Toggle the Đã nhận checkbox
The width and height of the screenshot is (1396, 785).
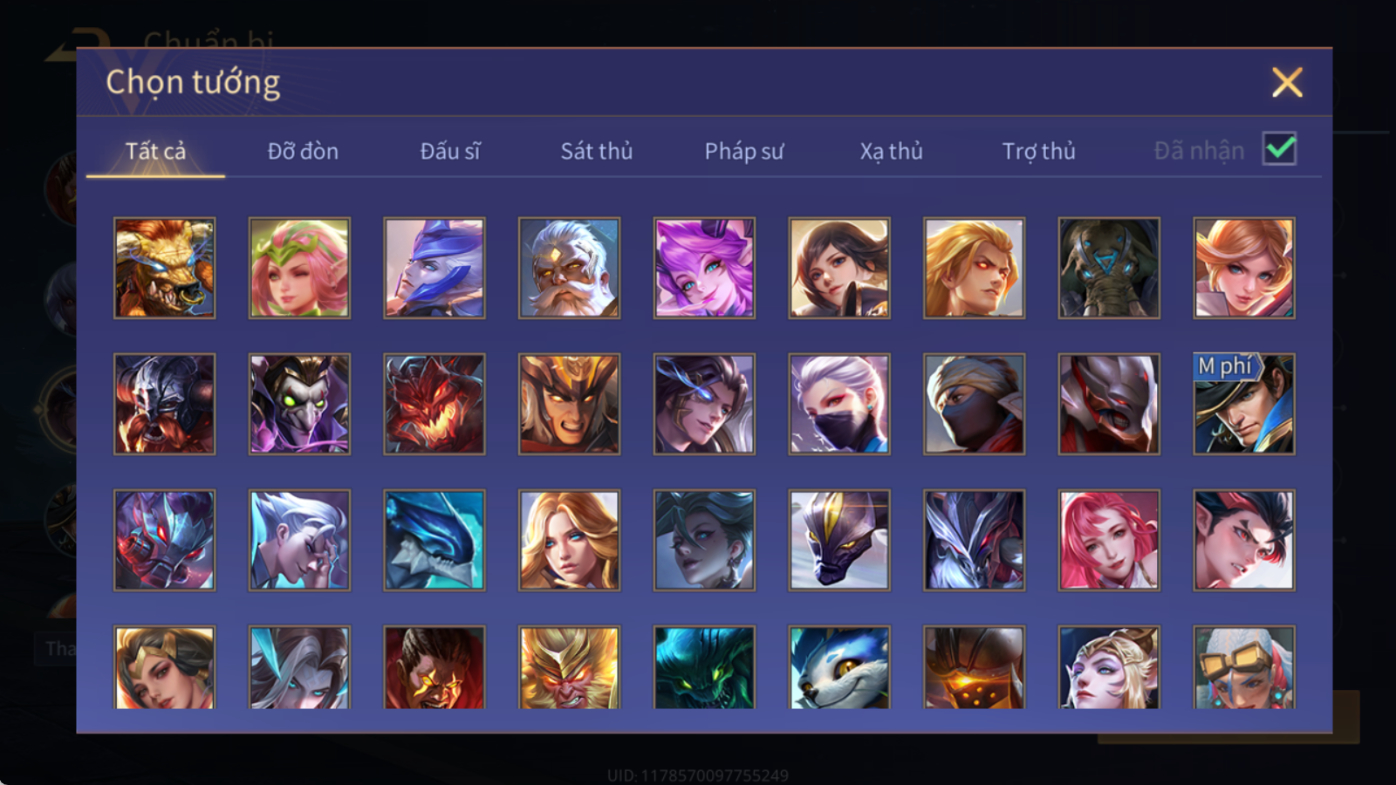click(1279, 149)
